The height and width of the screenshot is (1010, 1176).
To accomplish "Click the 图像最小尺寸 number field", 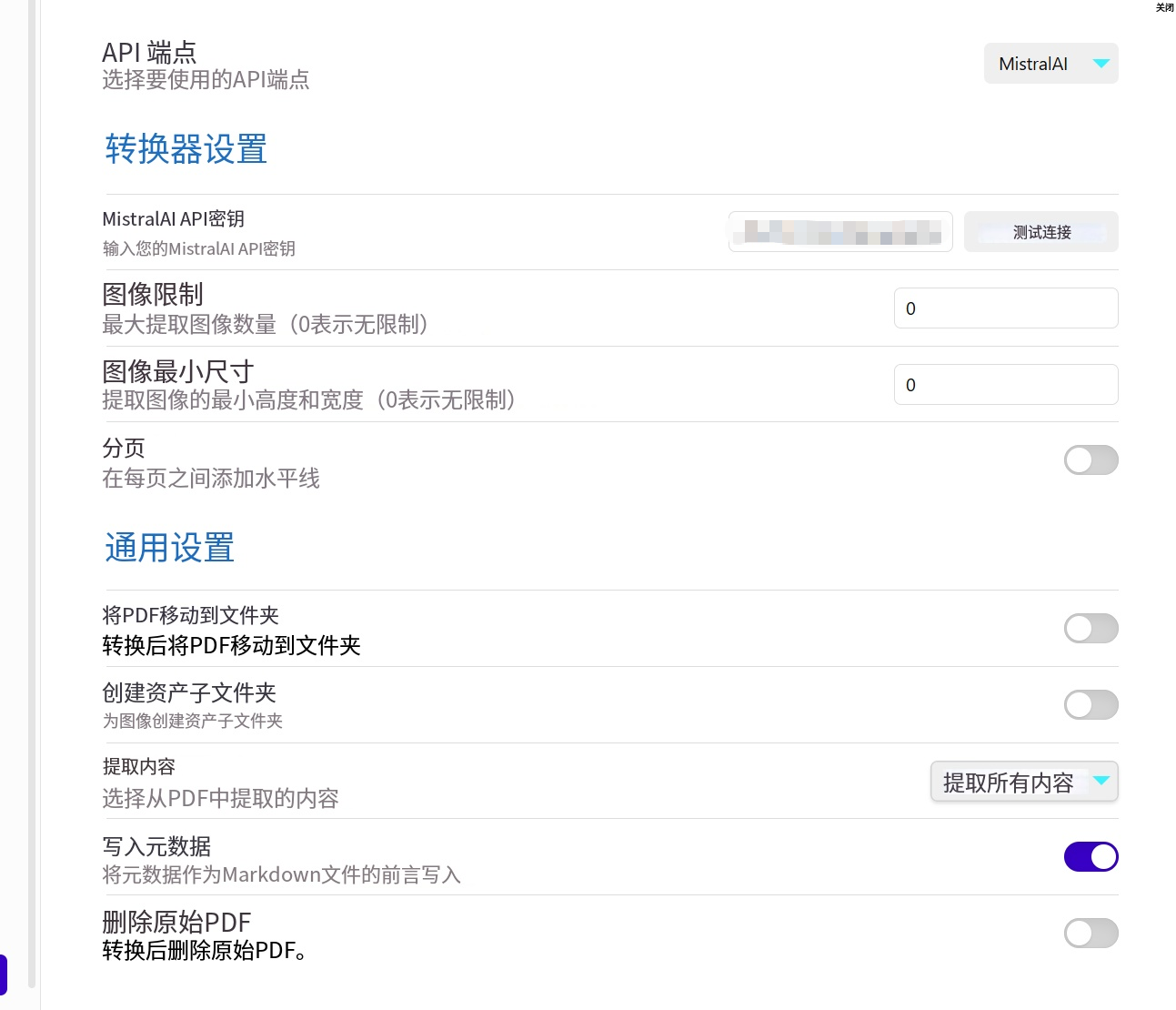I will tap(1006, 385).
